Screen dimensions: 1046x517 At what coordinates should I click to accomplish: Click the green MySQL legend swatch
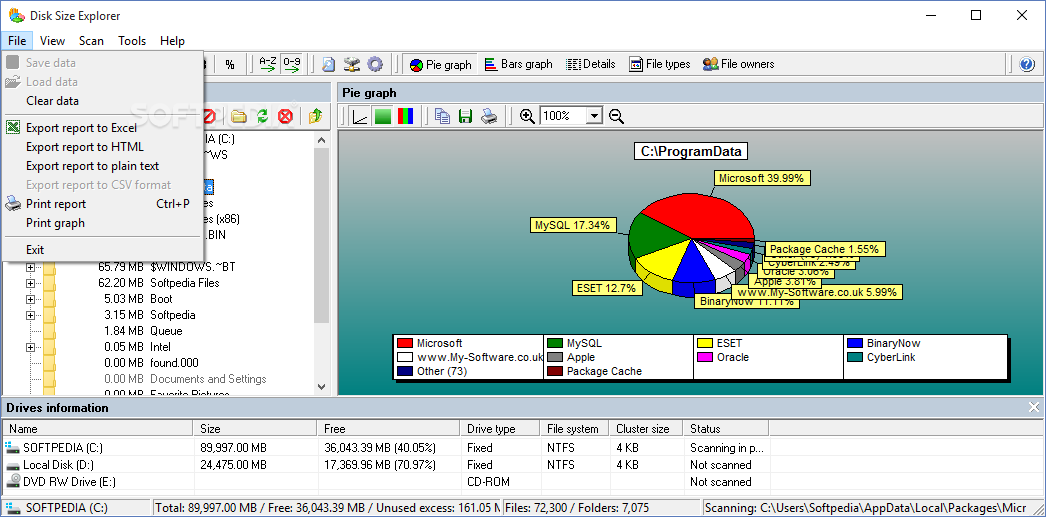pos(555,344)
